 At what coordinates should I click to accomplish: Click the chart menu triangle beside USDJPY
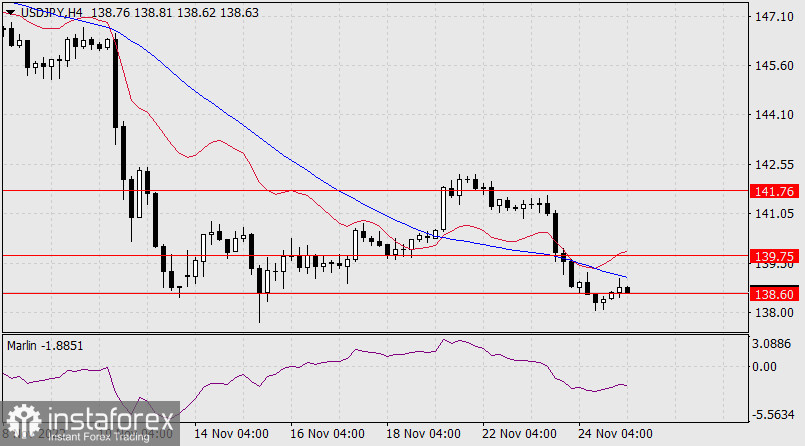point(10,13)
